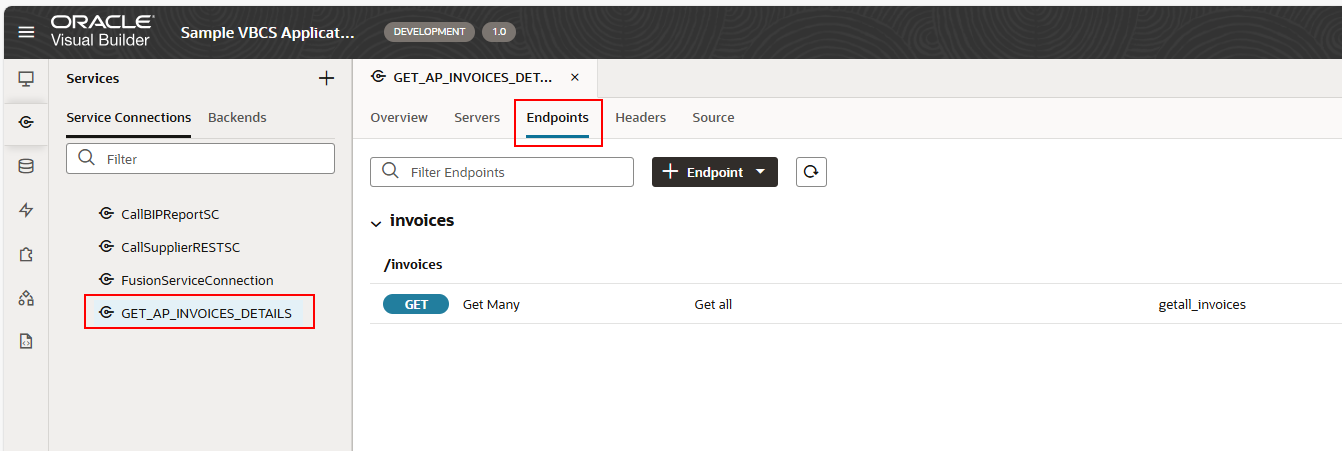The width and height of the screenshot is (1342, 451).
Task: Open Web Applications navigator icon
Action: click(x=26, y=78)
